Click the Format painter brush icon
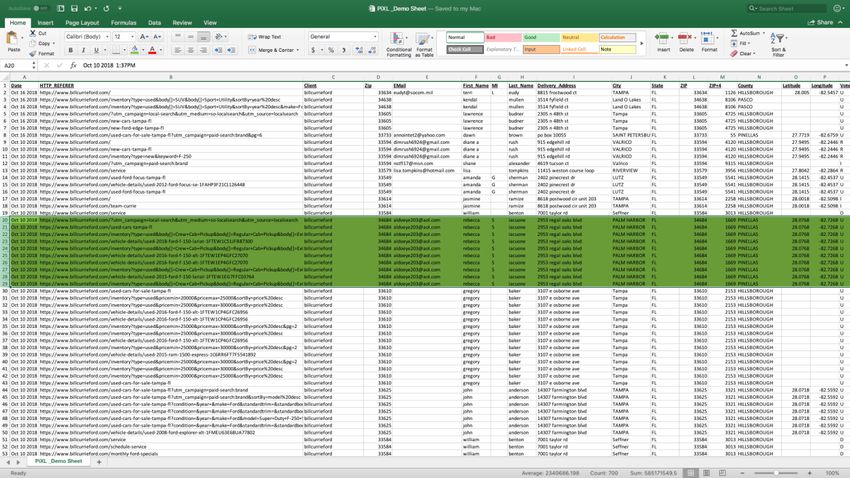The width and height of the screenshot is (850, 478). pos(33,53)
